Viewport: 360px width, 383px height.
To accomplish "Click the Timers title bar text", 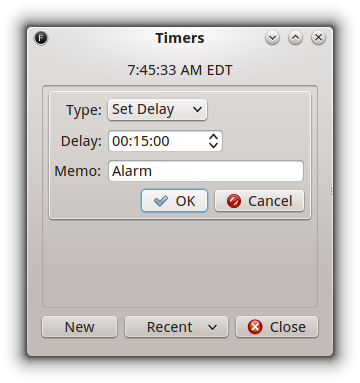I will [x=180, y=38].
